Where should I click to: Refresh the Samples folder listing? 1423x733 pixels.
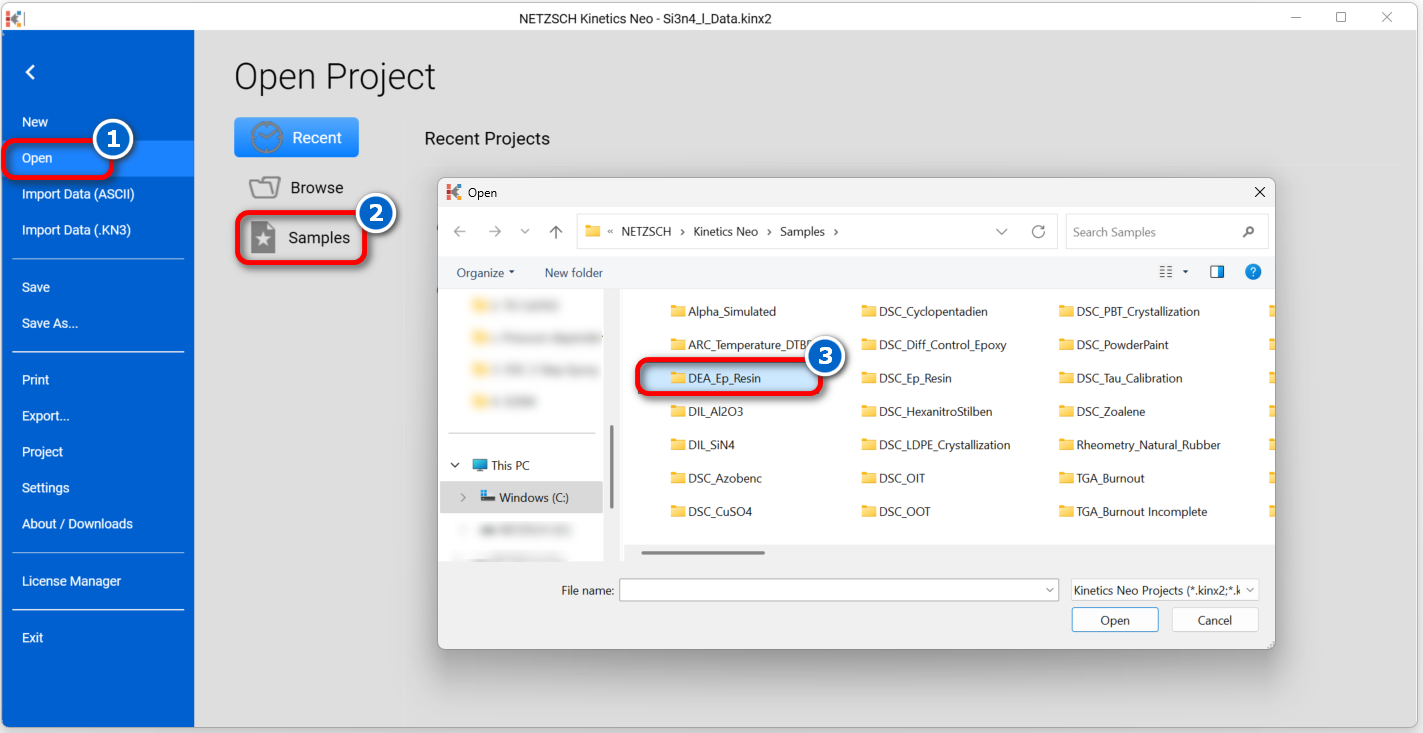click(x=1038, y=232)
